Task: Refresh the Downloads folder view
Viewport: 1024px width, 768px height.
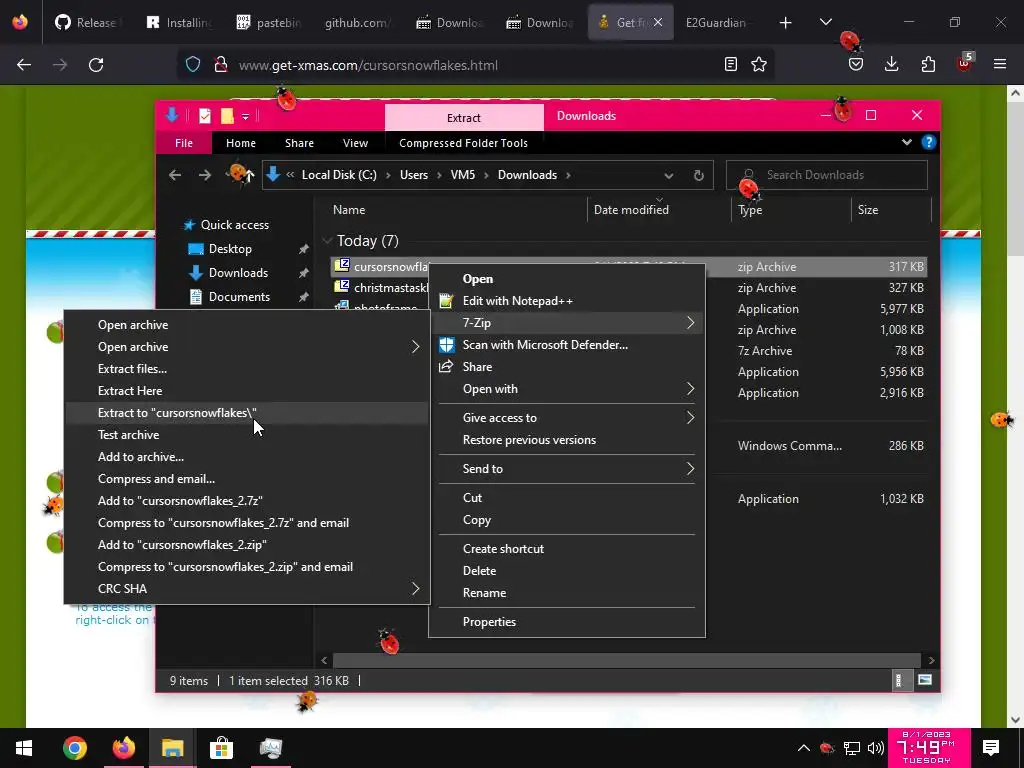Action: (x=699, y=175)
